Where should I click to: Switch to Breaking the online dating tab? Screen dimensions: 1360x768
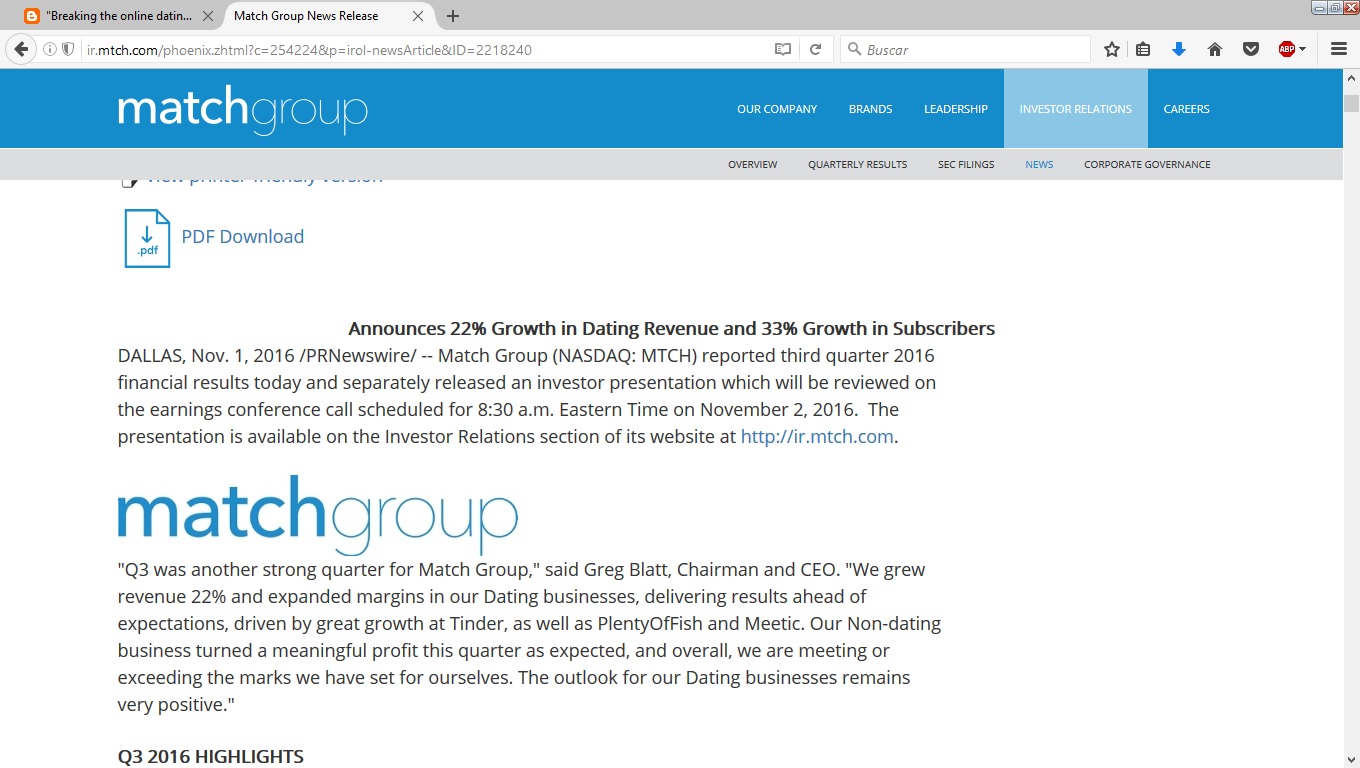tap(119, 16)
